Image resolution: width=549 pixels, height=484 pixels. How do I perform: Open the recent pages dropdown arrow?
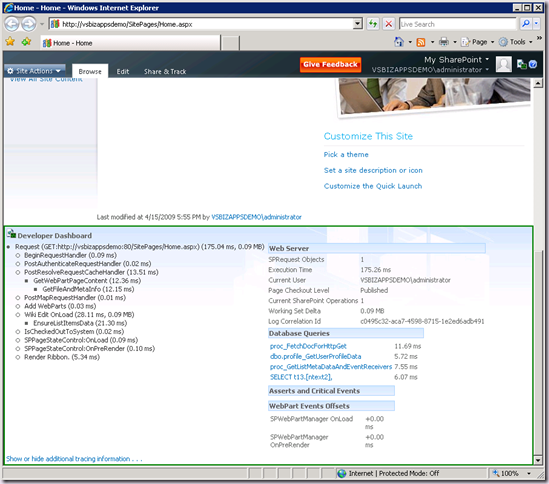pyautogui.click(x=42, y=24)
